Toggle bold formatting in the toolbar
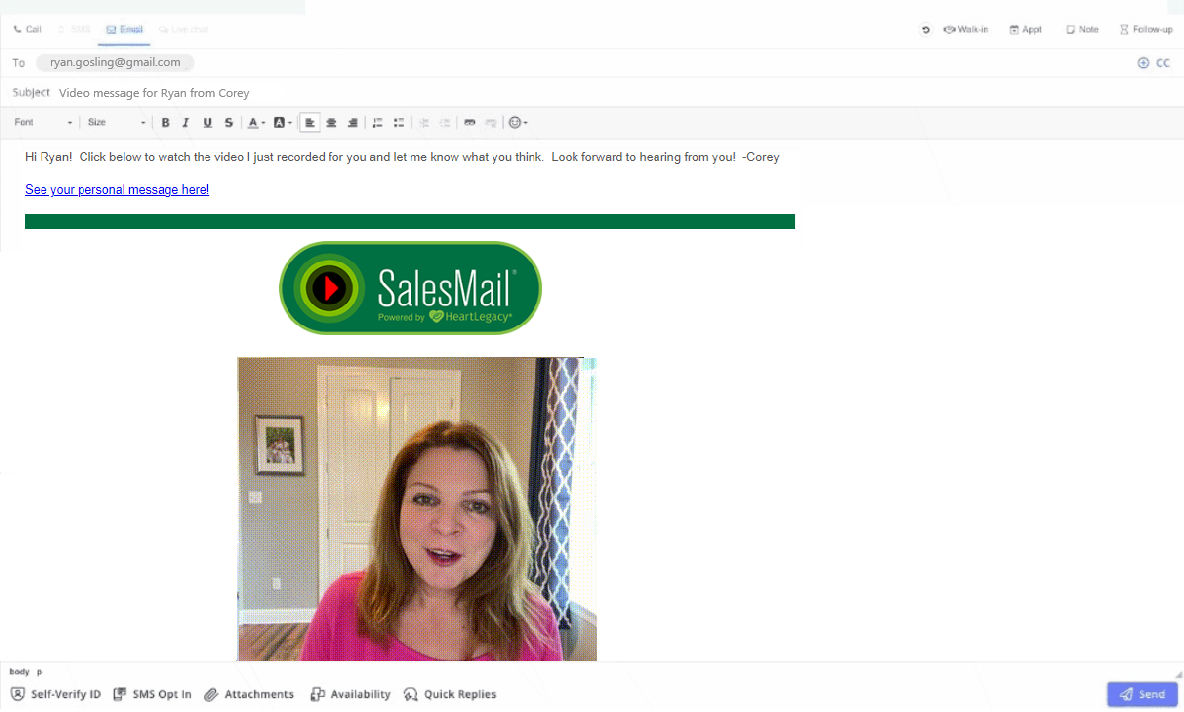The width and height of the screenshot is (1184, 712). coord(166,123)
